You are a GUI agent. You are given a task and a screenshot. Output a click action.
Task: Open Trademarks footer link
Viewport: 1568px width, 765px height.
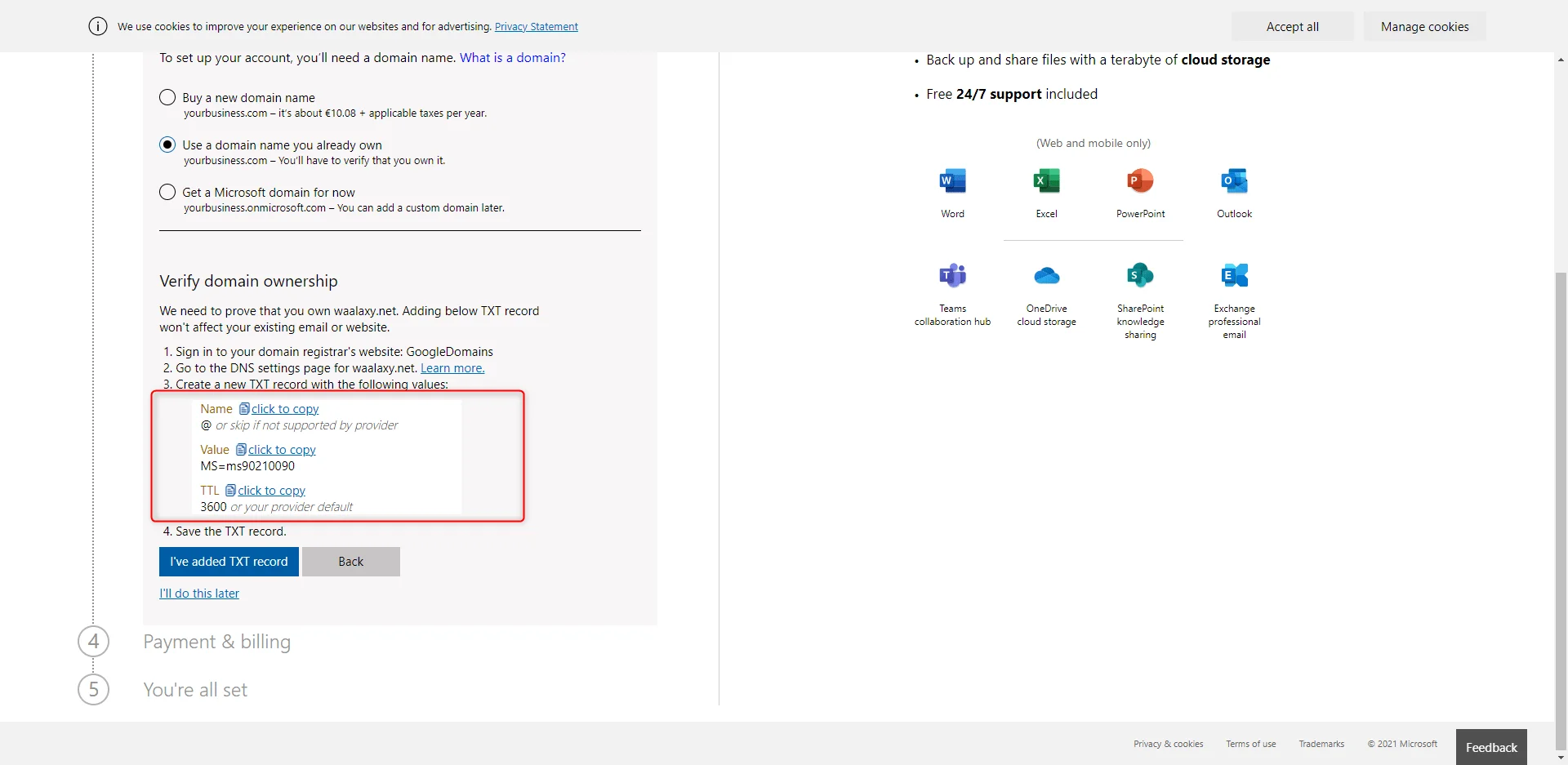pos(1321,744)
